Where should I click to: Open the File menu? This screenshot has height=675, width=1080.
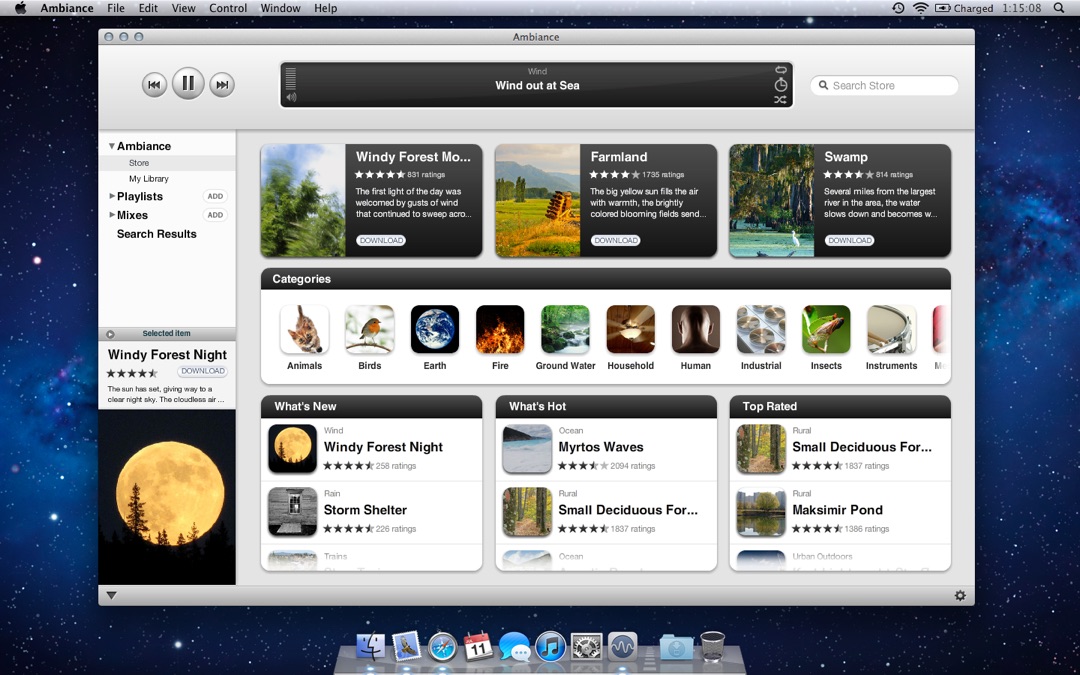(116, 8)
